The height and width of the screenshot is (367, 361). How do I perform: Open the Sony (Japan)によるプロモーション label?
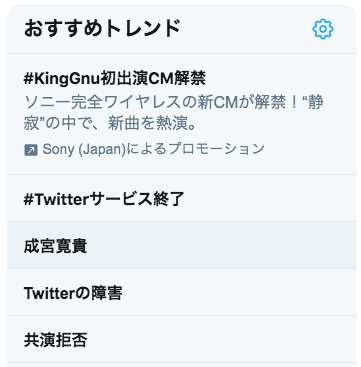click(144, 149)
